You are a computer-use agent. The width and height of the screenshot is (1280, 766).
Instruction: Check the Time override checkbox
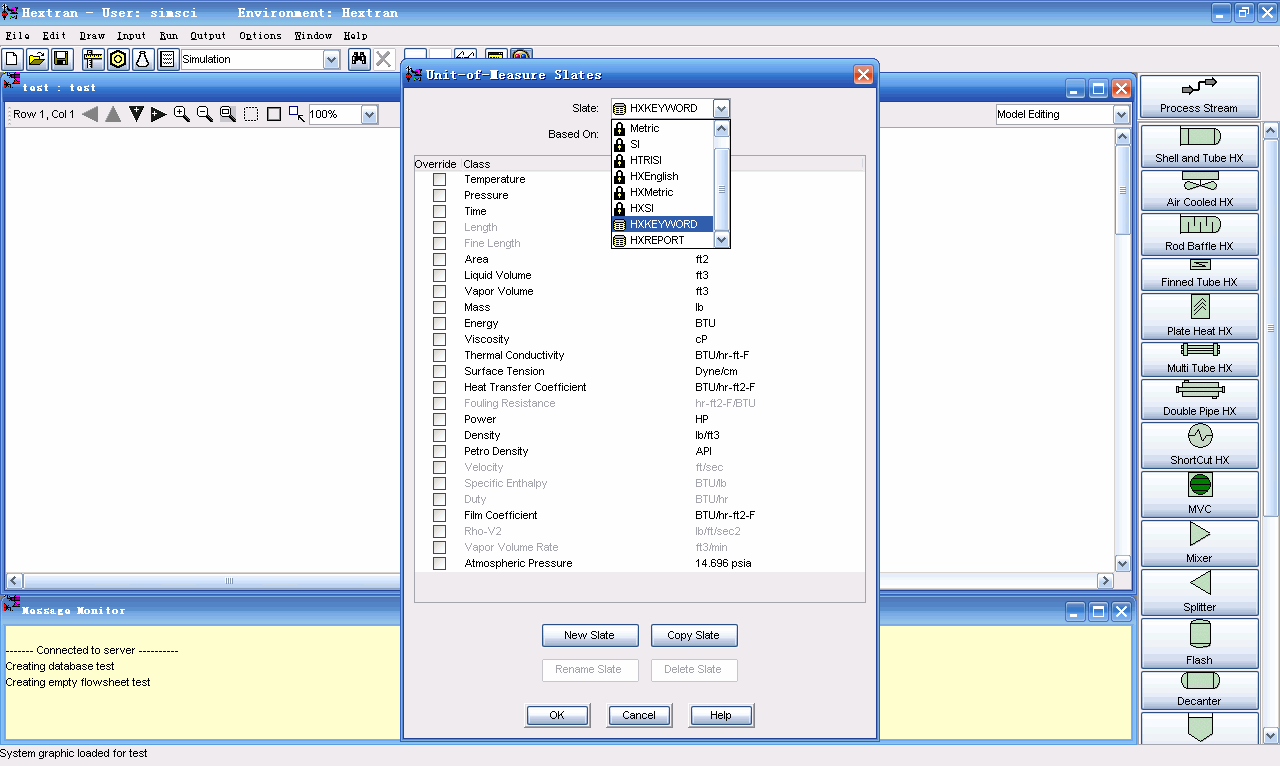click(x=439, y=211)
